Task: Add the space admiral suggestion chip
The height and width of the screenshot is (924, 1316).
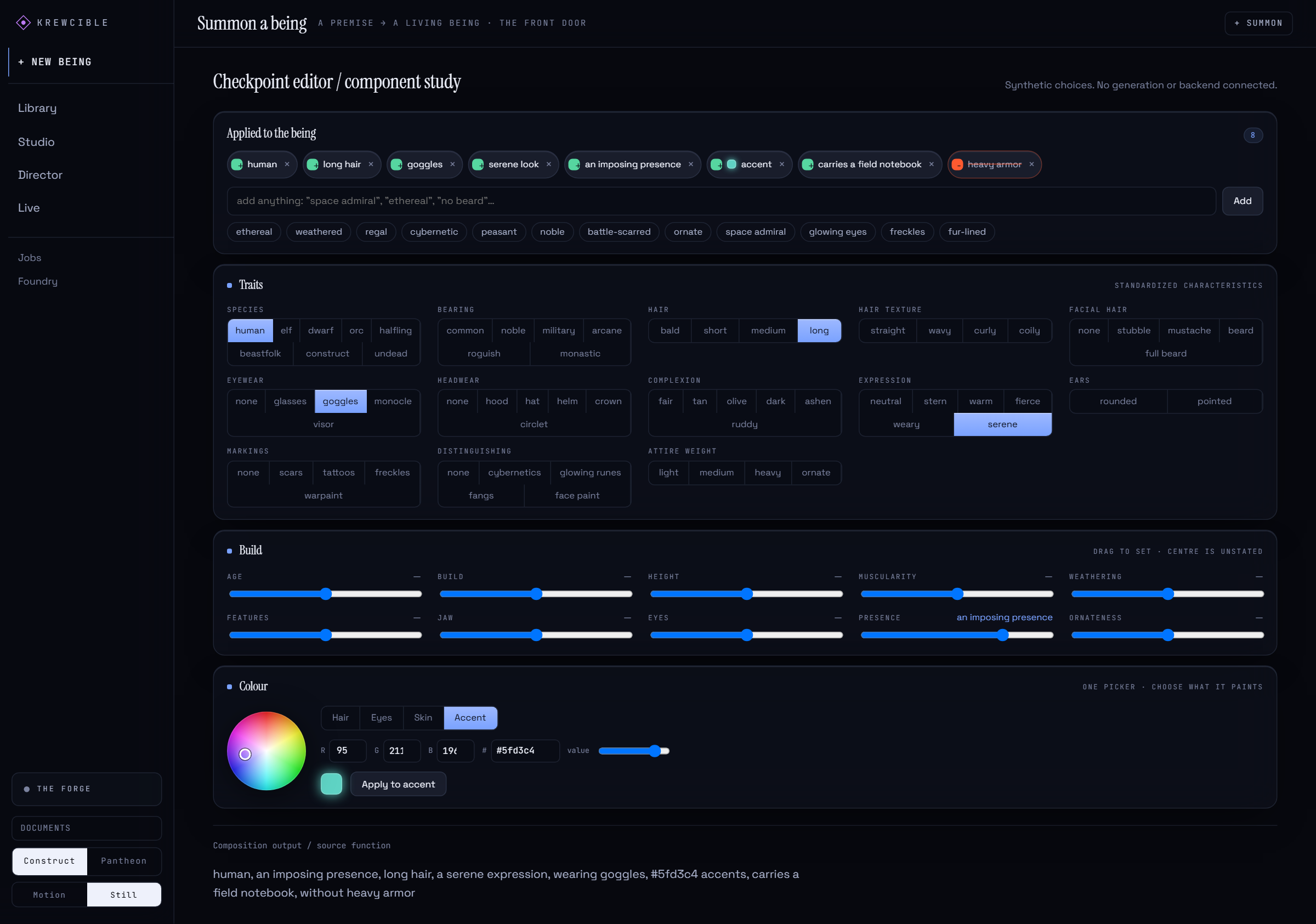Action: pos(756,231)
